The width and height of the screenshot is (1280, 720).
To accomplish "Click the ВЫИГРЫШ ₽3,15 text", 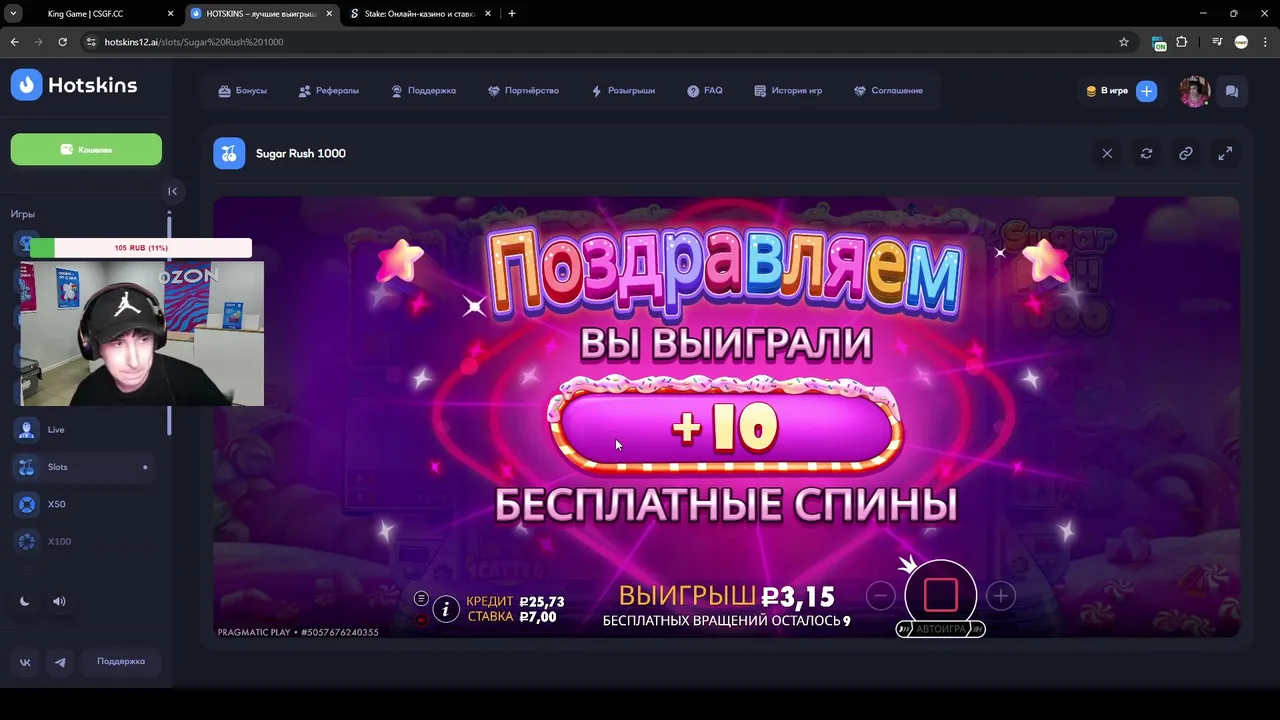I will [727, 597].
